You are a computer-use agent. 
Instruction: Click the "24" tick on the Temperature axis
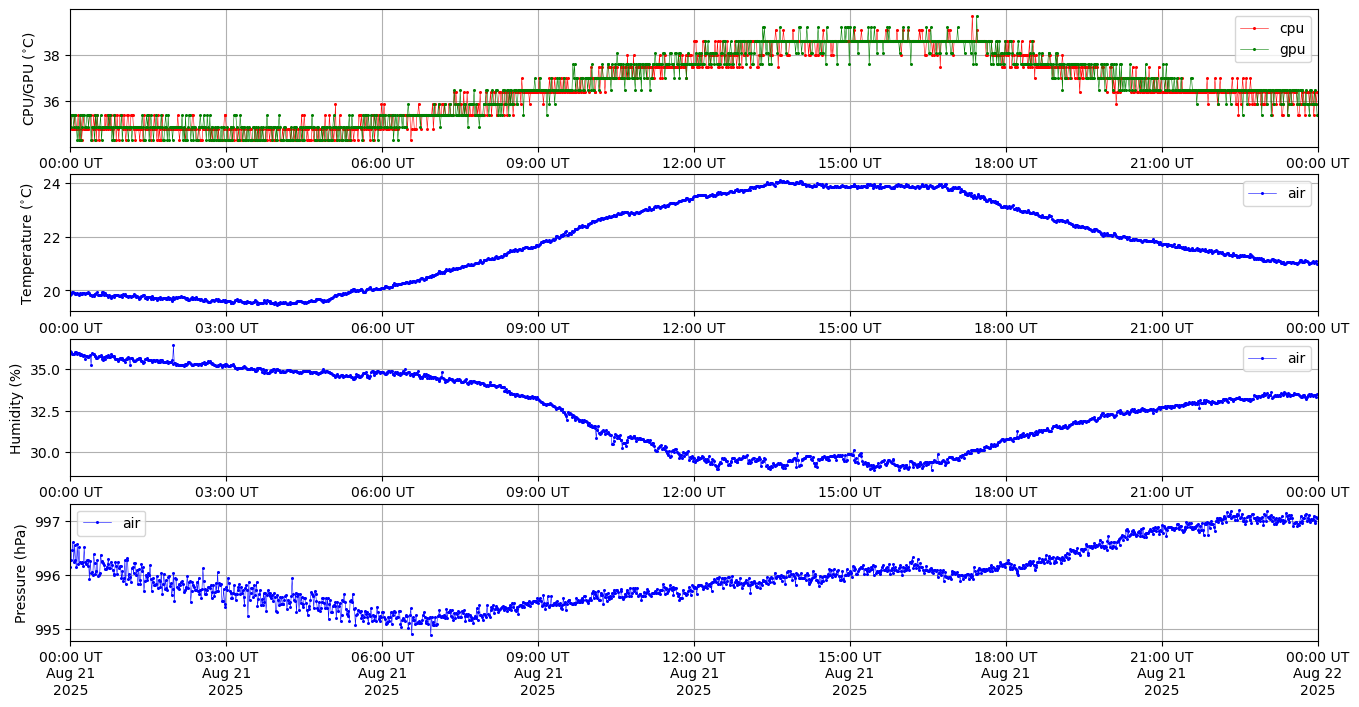click(x=54, y=184)
